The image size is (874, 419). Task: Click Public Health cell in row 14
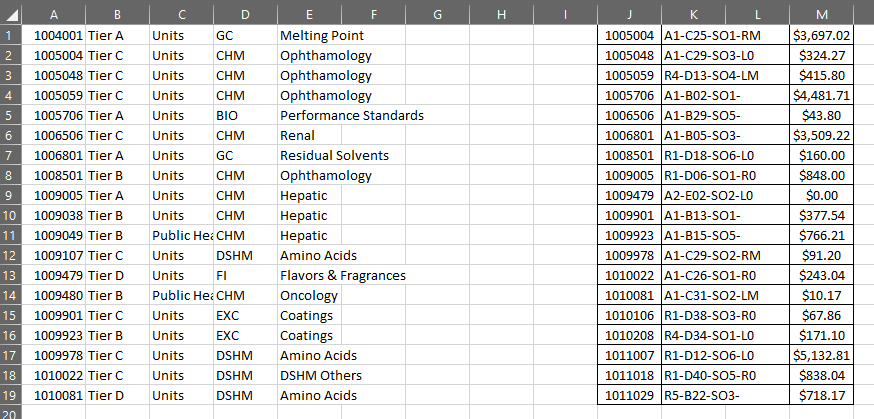point(182,295)
